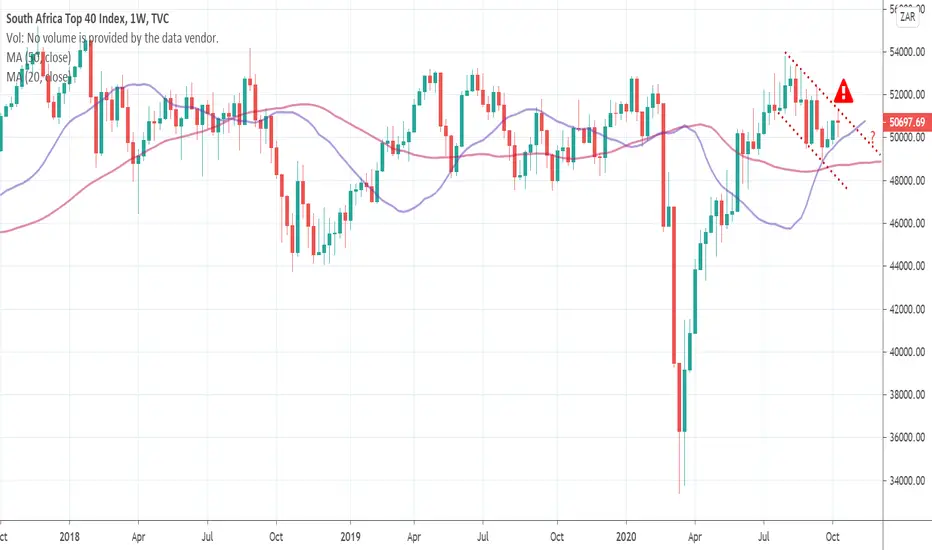Click the 42000.00 price axis label

pyautogui.click(x=907, y=309)
